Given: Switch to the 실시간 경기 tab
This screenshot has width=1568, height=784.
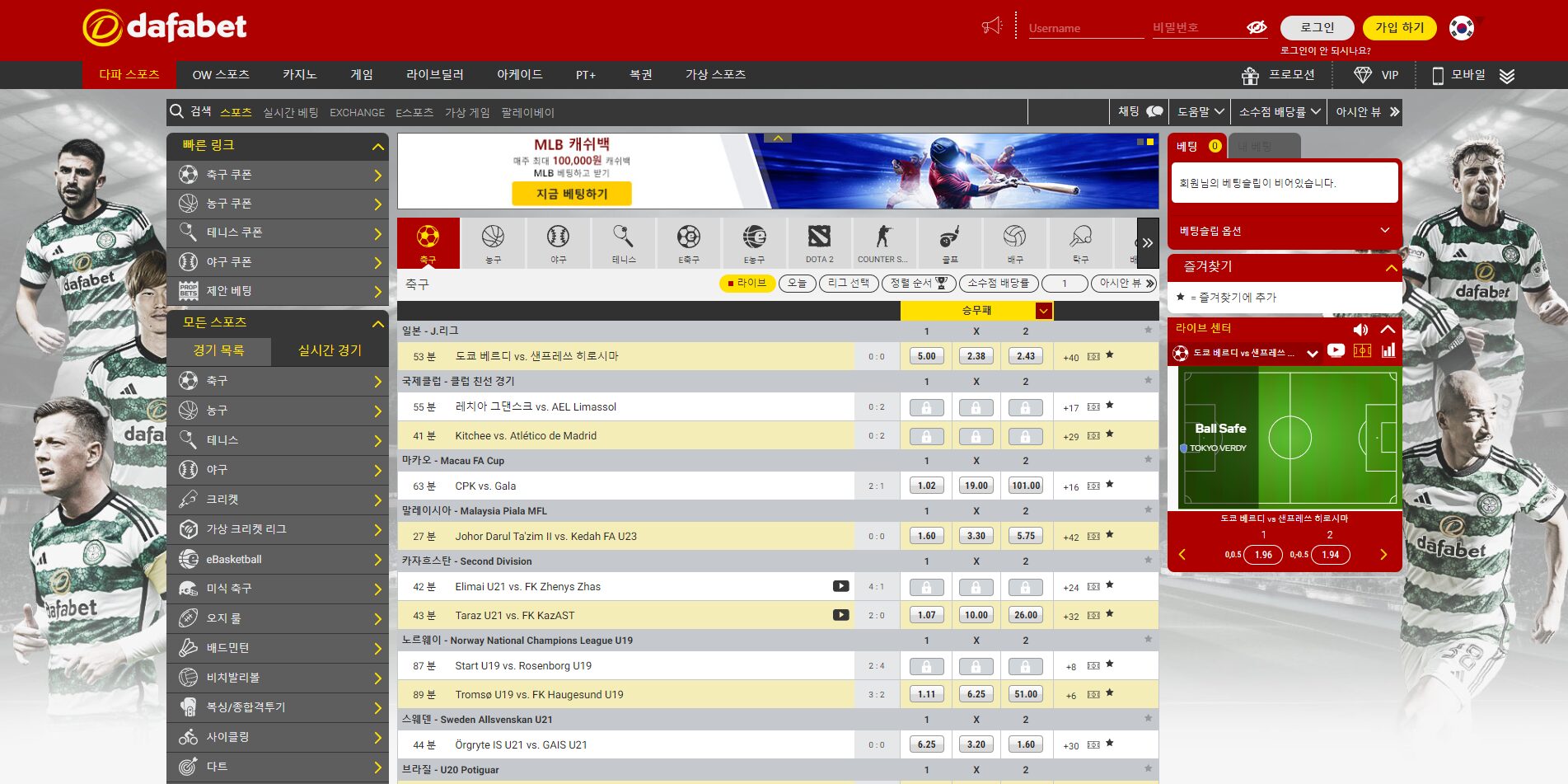Looking at the screenshot, I should 330,350.
